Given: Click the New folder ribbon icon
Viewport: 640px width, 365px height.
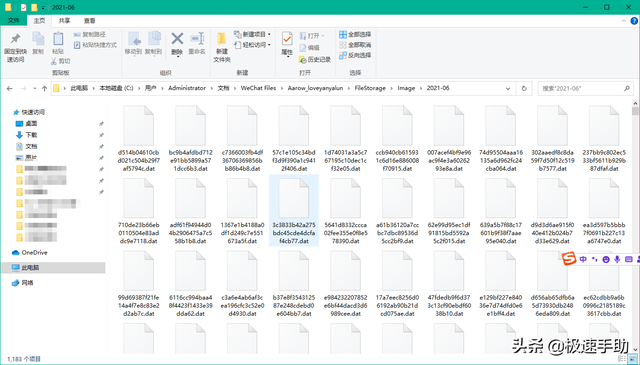Looking at the screenshot, I should point(222,39).
